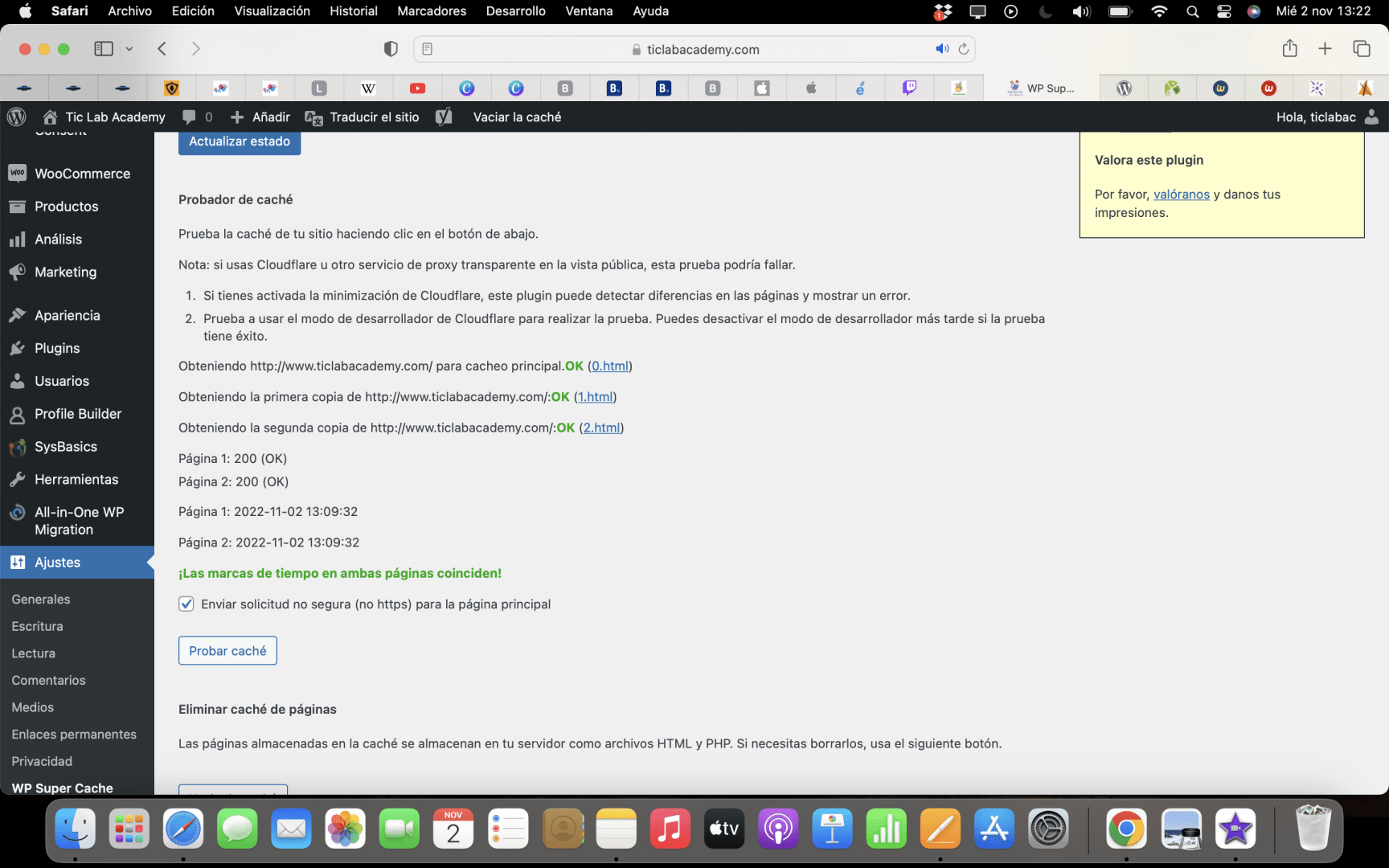Open the 0.html link
Image resolution: width=1389 pixels, height=868 pixels.
tap(610, 366)
